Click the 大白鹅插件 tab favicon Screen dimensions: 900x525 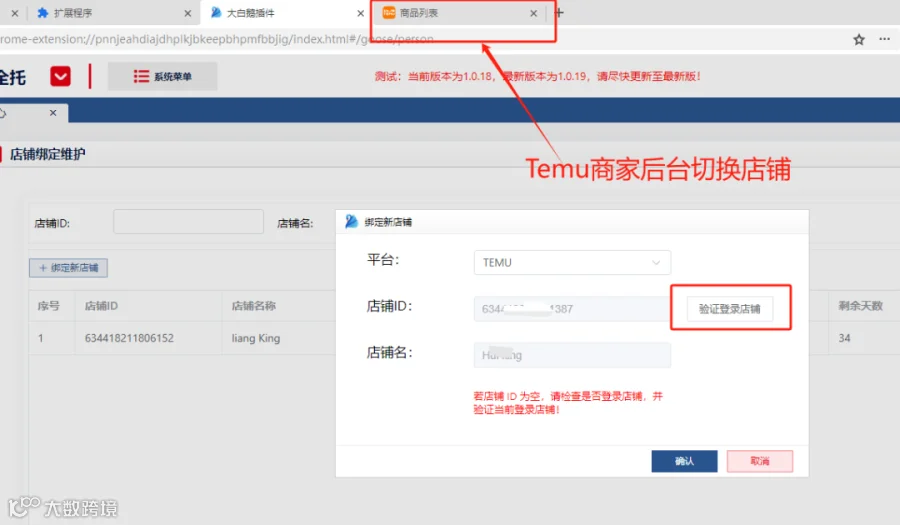coord(216,13)
